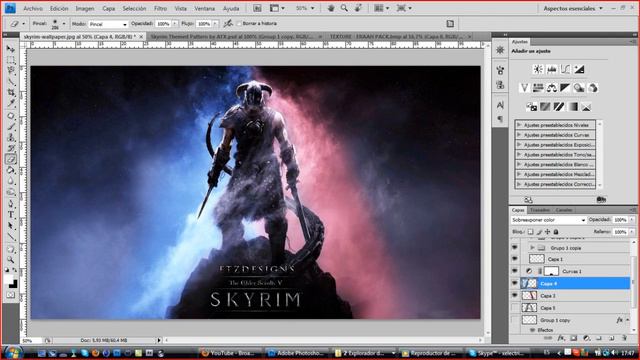Screen dimensions: 640x360
Task: Add a Brightness/Contrast adjustment
Action: pos(538,69)
